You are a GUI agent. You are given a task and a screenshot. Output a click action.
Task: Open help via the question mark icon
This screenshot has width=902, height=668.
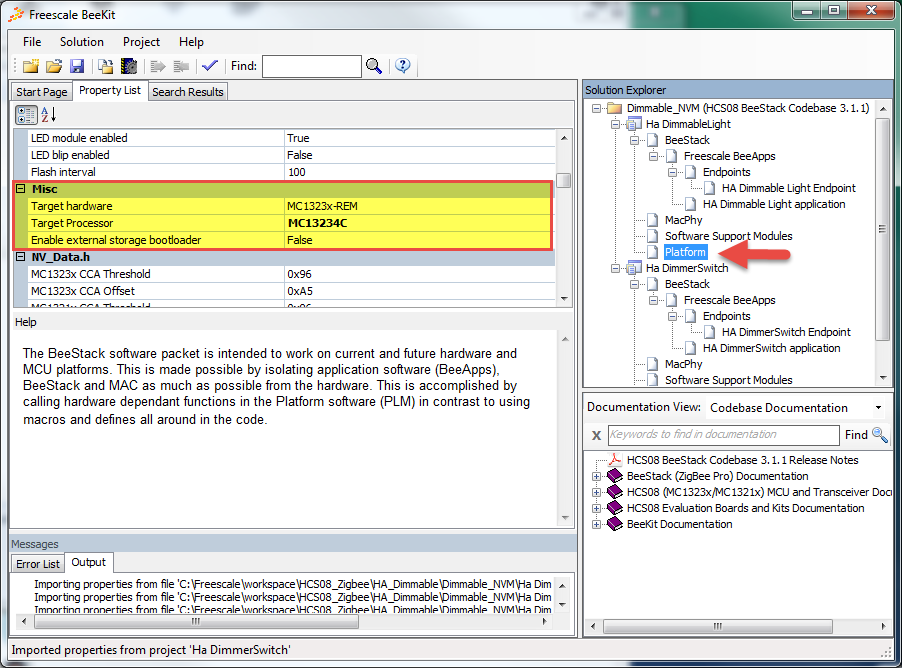(403, 66)
